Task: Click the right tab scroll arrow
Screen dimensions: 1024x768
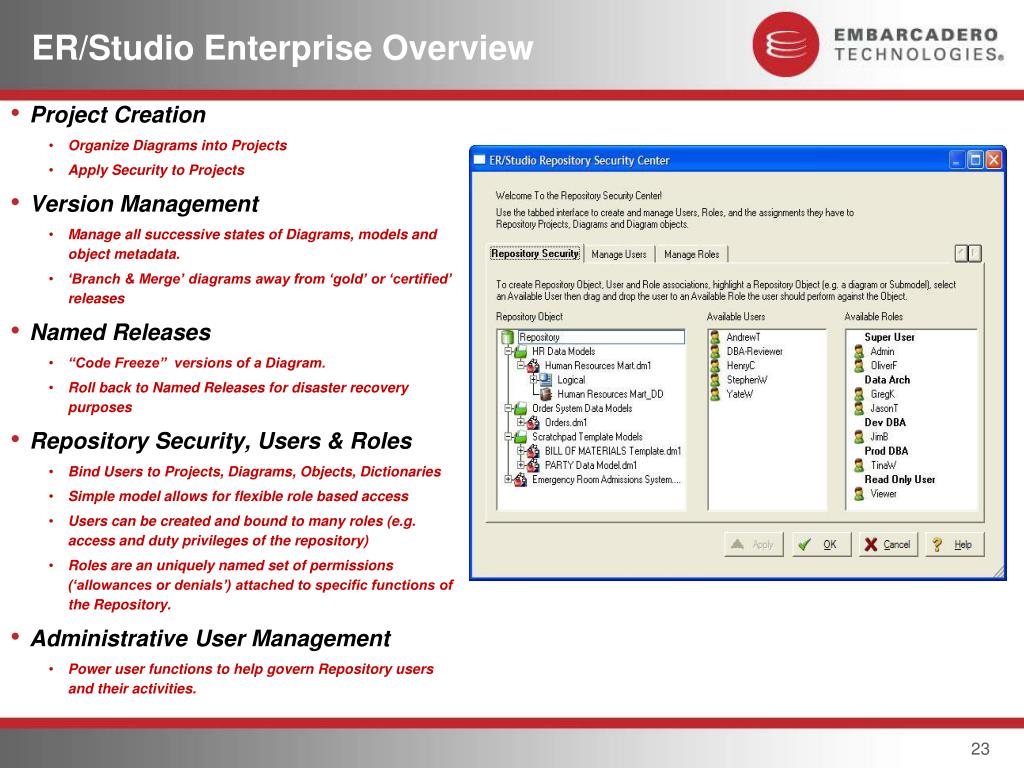Action: pos(975,253)
